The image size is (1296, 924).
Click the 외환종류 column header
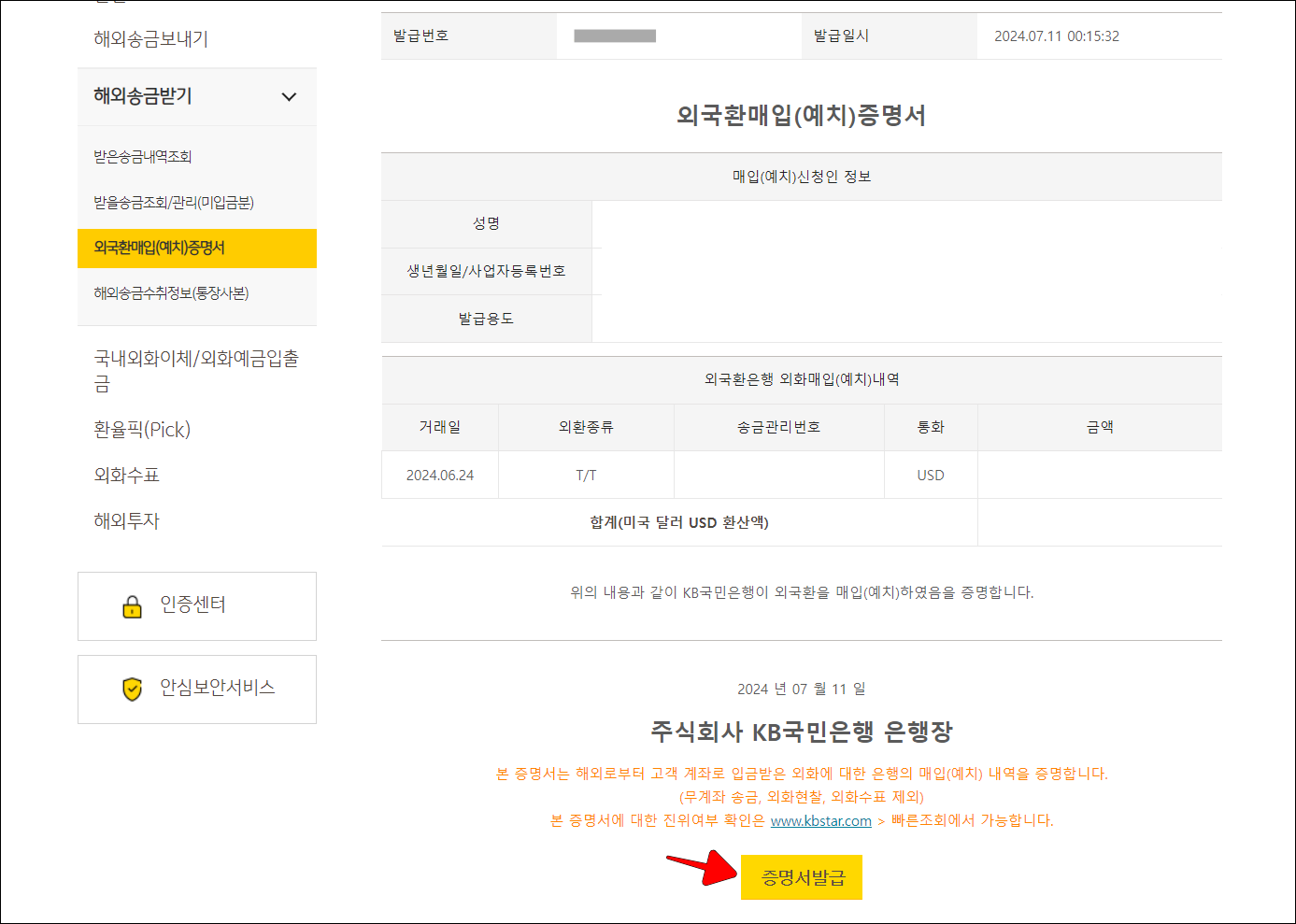pos(586,427)
